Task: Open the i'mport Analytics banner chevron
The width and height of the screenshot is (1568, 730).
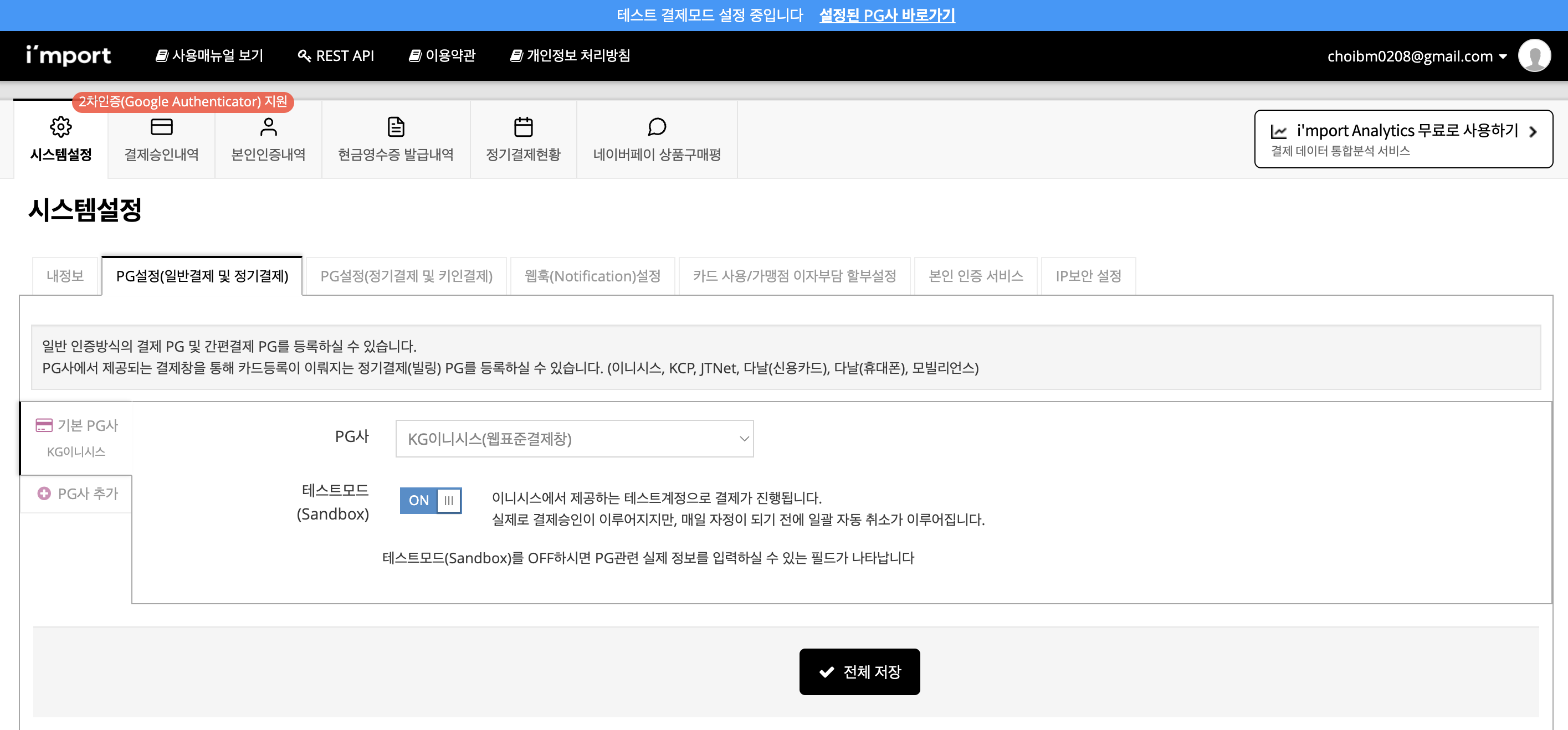Action: (x=1533, y=131)
